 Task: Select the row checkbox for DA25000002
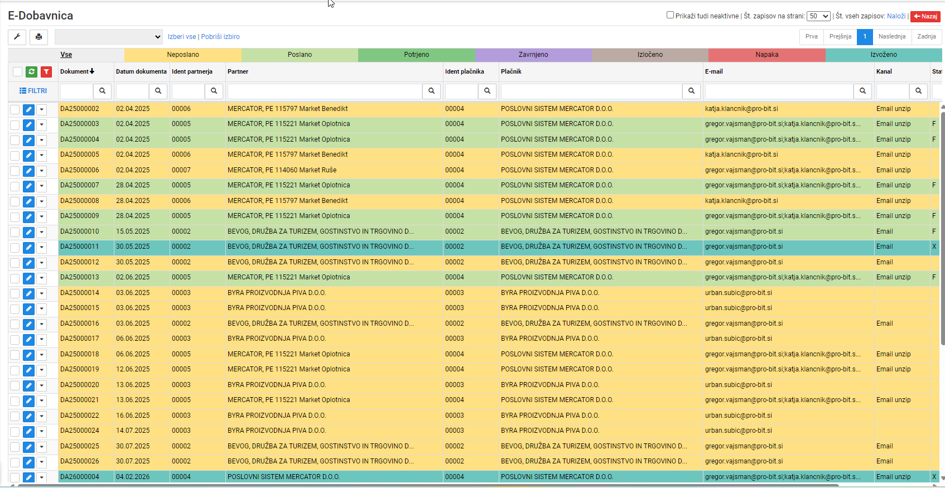15,109
